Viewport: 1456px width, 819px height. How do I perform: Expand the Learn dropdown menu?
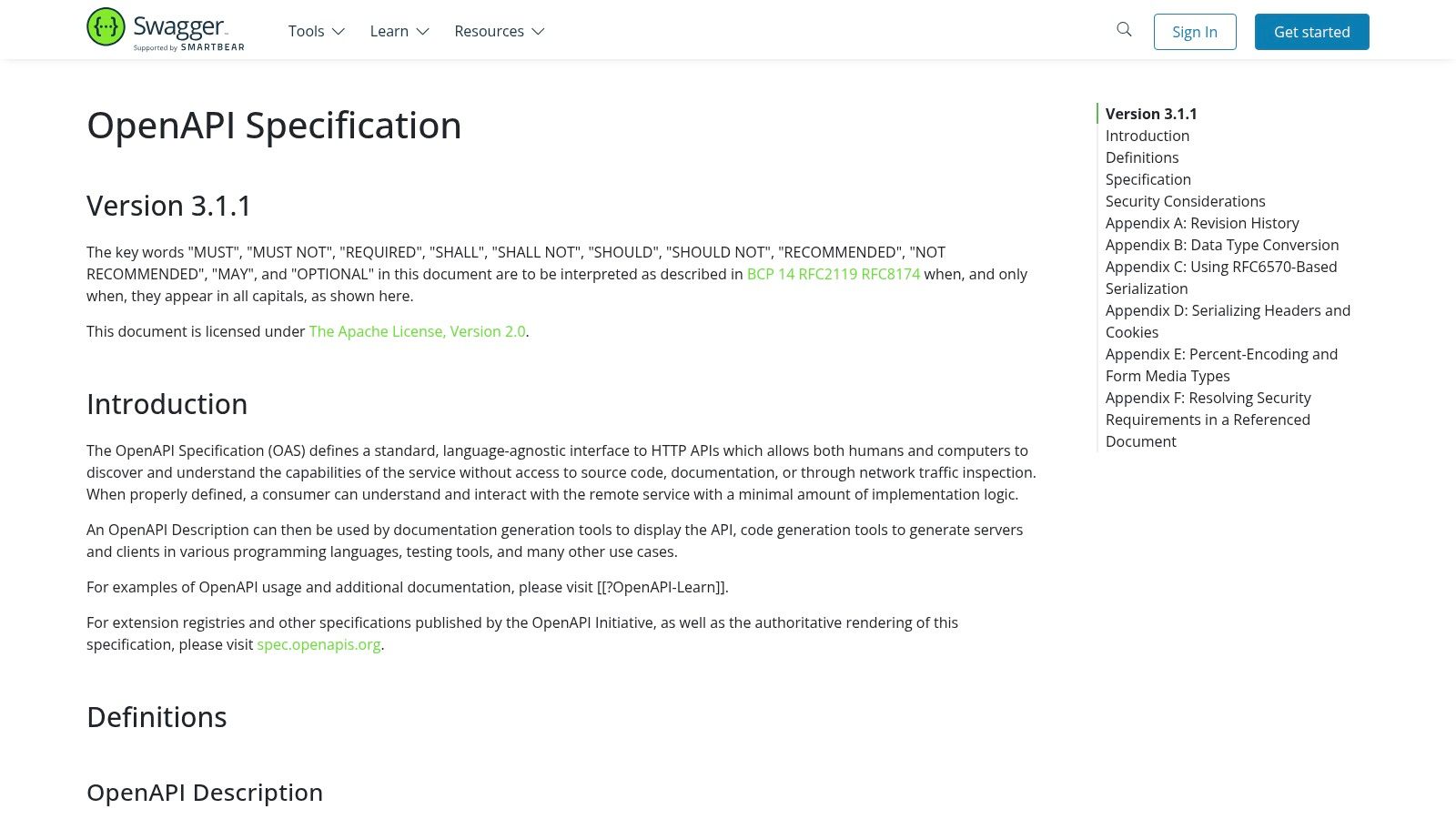click(x=399, y=31)
